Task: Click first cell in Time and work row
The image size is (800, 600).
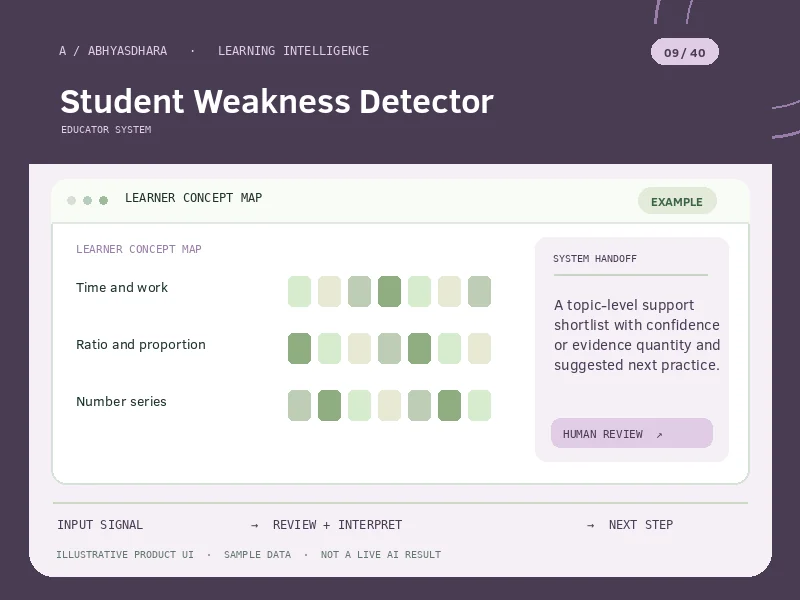Action: pyautogui.click(x=299, y=291)
